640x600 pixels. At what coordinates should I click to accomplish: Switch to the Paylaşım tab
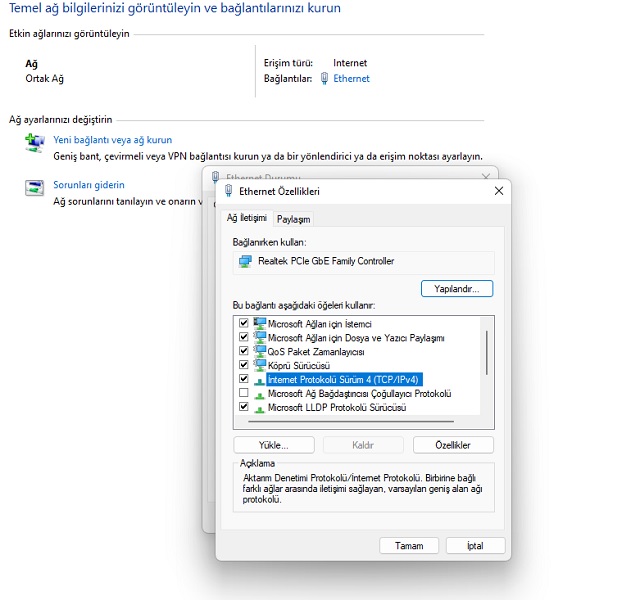pyautogui.click(x=293, y=219)
